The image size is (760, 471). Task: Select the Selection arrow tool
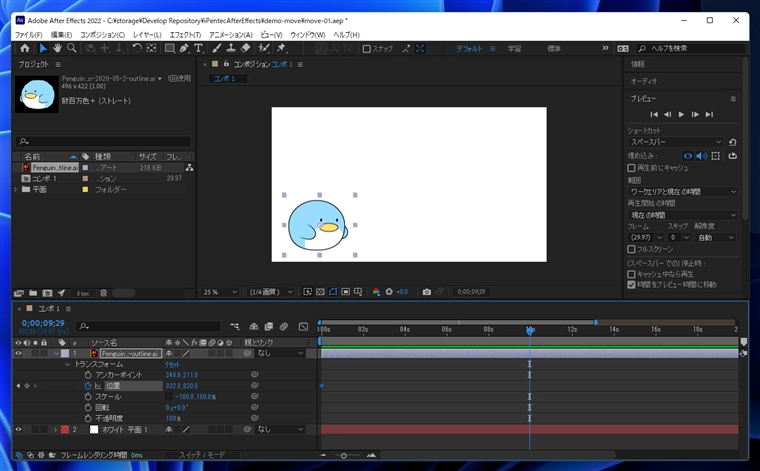pyautogui.click(x=43, y=48)
